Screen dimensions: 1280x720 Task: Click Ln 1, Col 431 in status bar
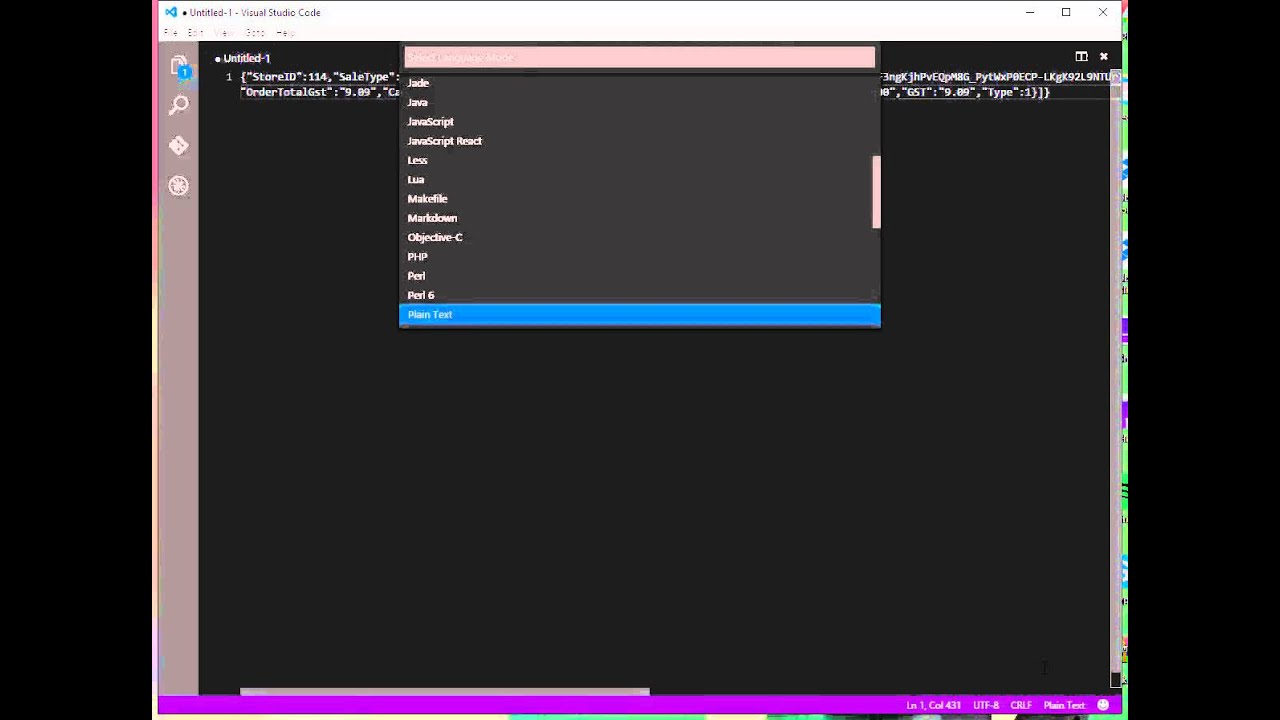pyautogui.click(x=933, y=705)
